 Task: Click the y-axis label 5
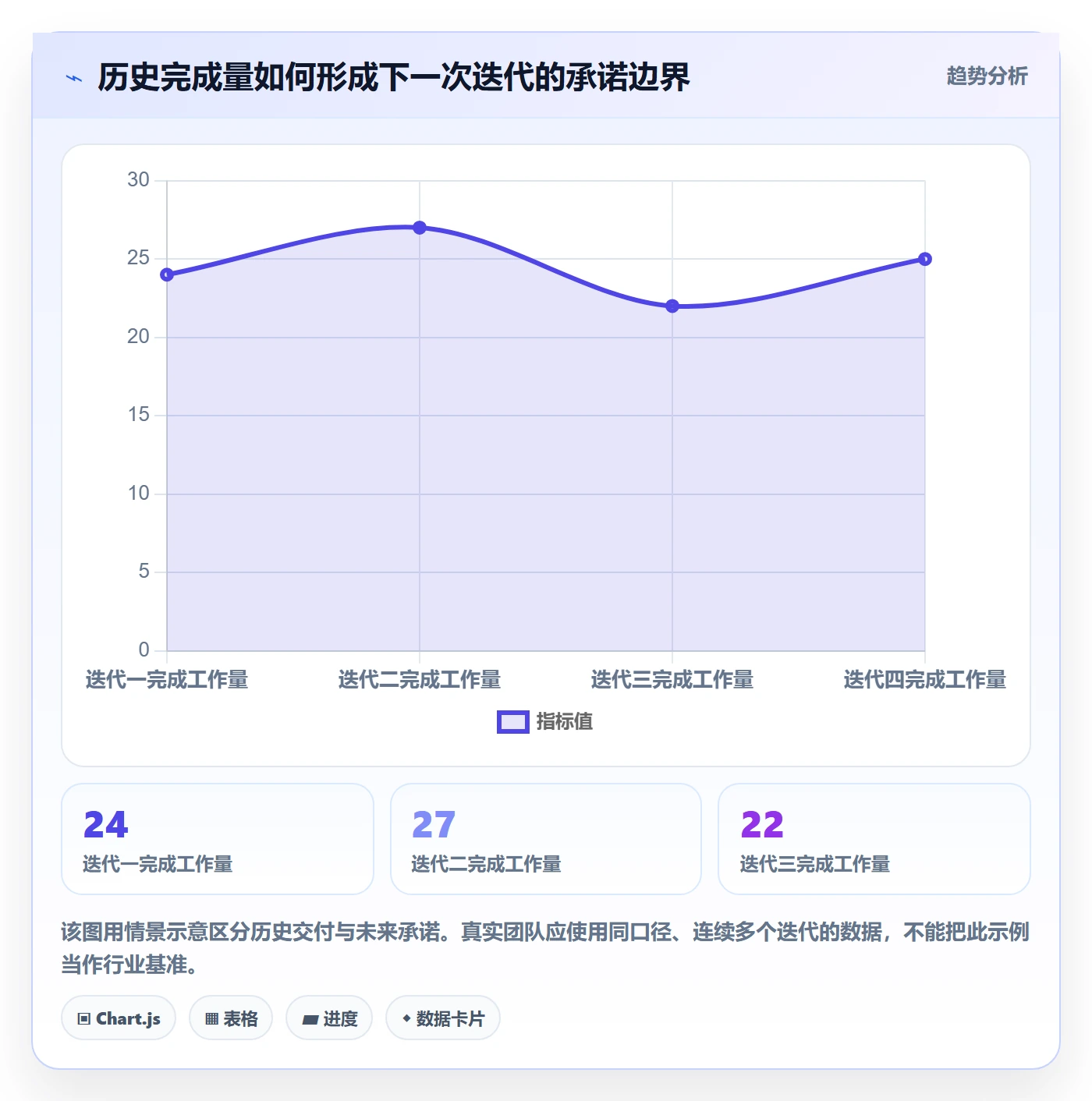(144, 572)
